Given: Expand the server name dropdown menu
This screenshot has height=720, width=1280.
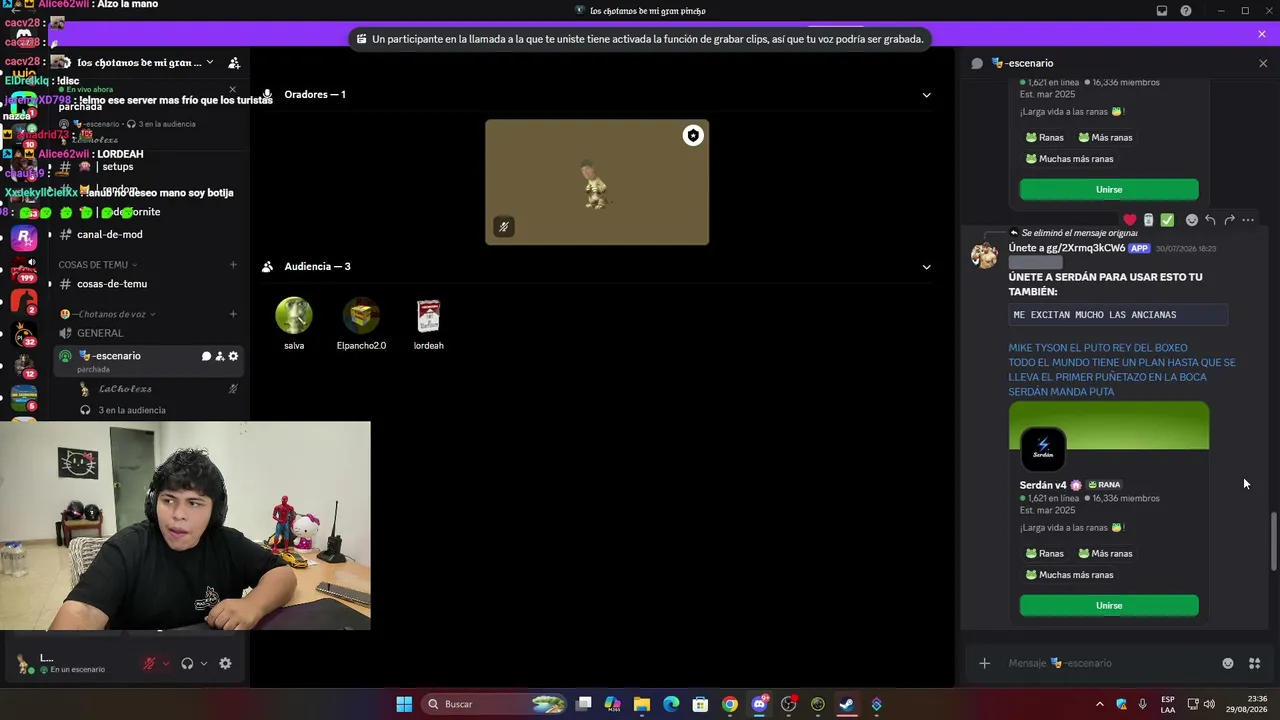Looking at the screenshot, I should (x=209, y=63).
